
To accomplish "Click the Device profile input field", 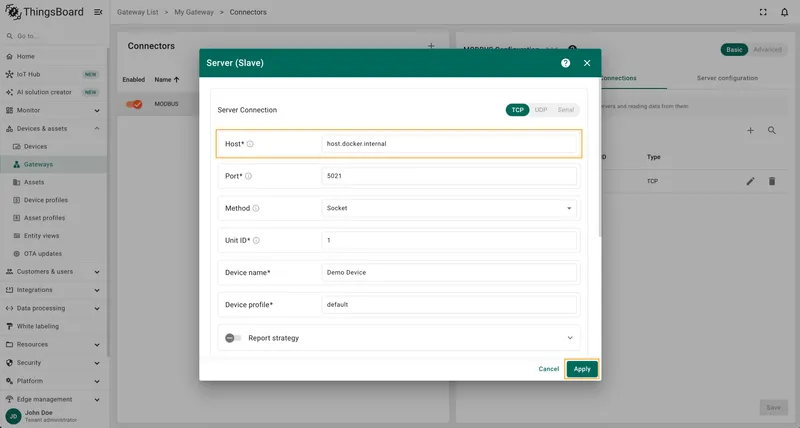I will [449, 305].
